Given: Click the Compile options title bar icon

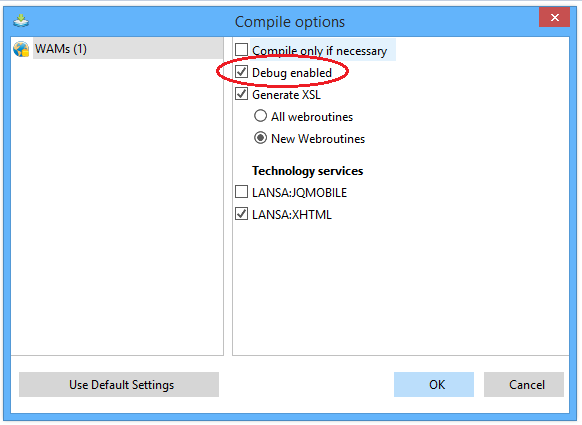Looking at the screenshot, I should [x=21, y=21].
